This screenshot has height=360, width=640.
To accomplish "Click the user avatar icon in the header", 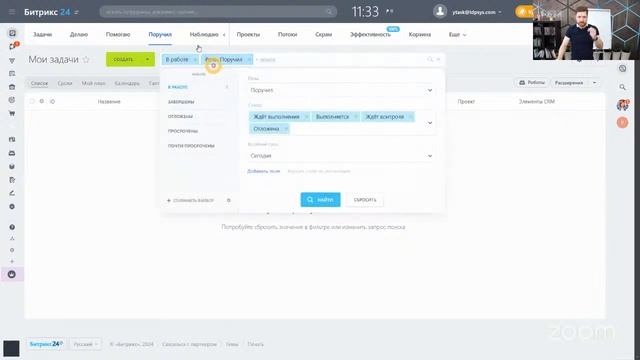I will pyautogui.click(x=440, y=11).
